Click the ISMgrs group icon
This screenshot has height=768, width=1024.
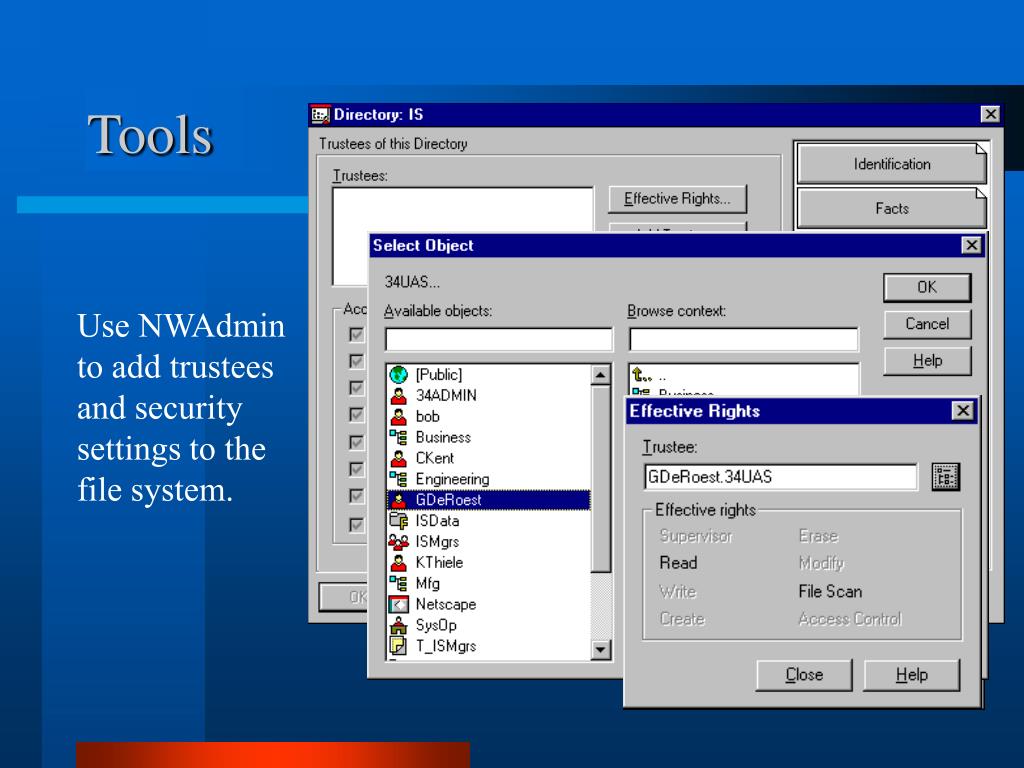coord(398,542)
